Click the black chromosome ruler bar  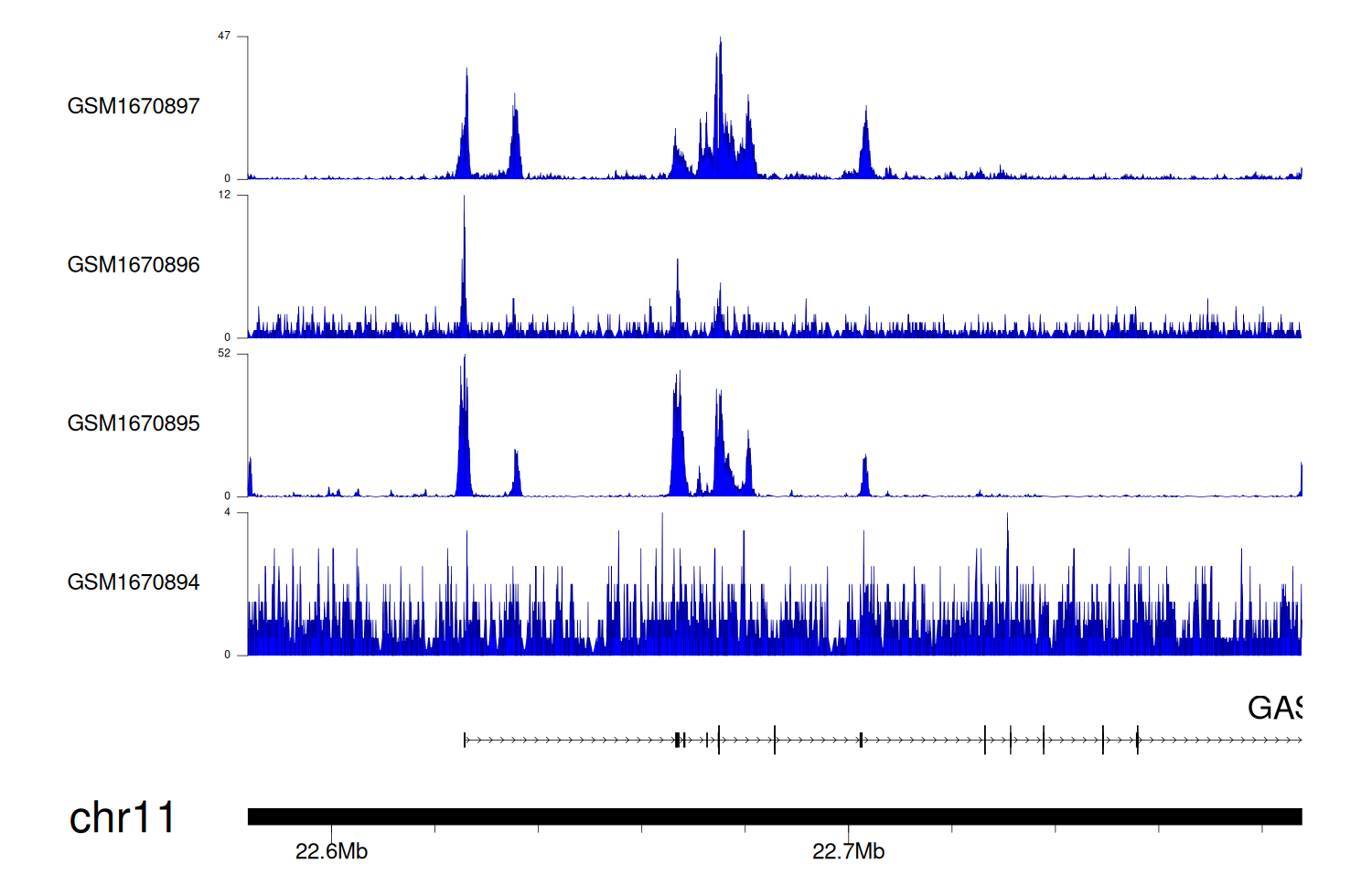pyautogui.click(x=774, y=816)
